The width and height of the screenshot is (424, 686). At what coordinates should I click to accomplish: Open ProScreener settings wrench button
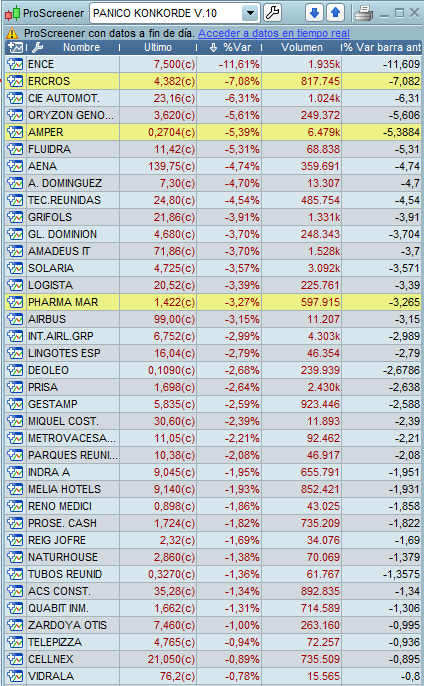click(x=273, y=13)
